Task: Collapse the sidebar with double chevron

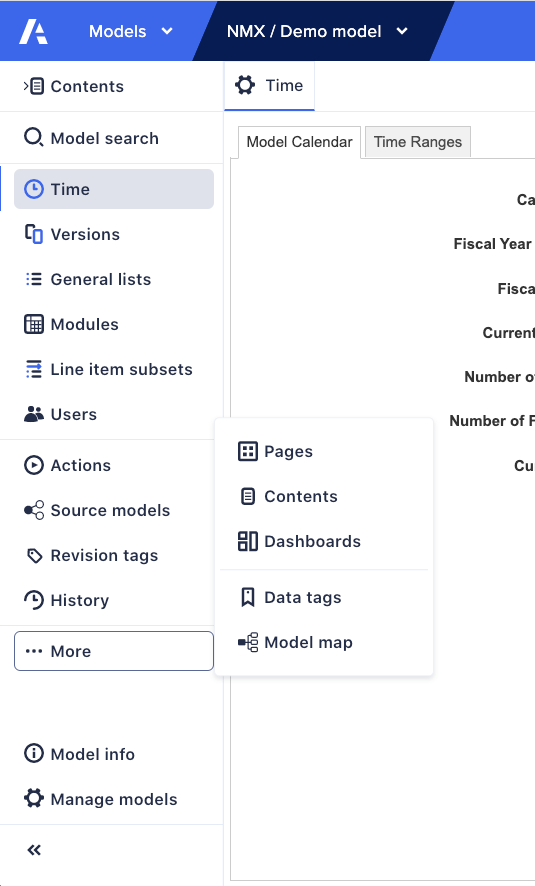Action: [x=34, y=850]
